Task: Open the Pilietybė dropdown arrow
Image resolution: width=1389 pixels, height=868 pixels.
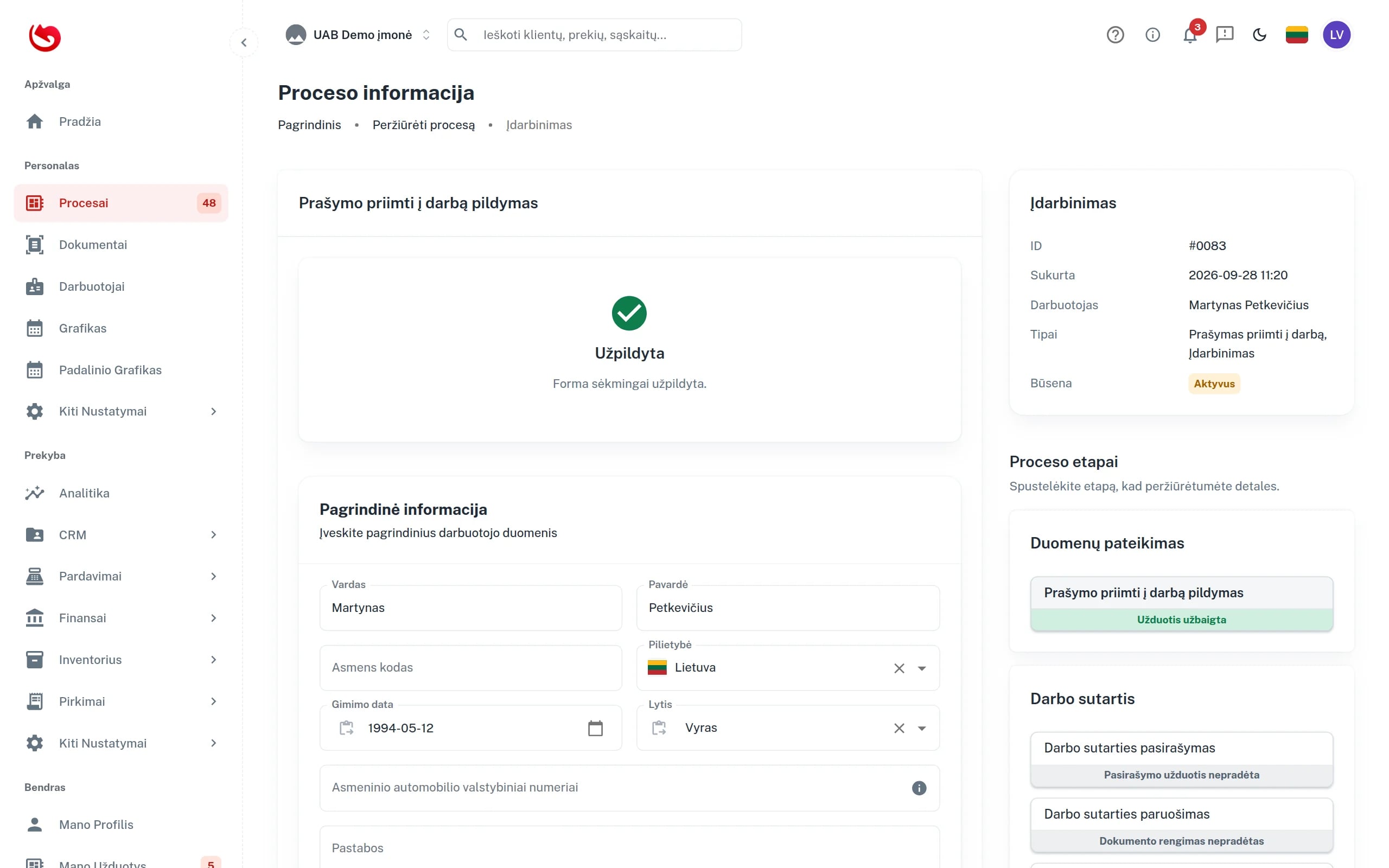Action: [x=922, y=668]
